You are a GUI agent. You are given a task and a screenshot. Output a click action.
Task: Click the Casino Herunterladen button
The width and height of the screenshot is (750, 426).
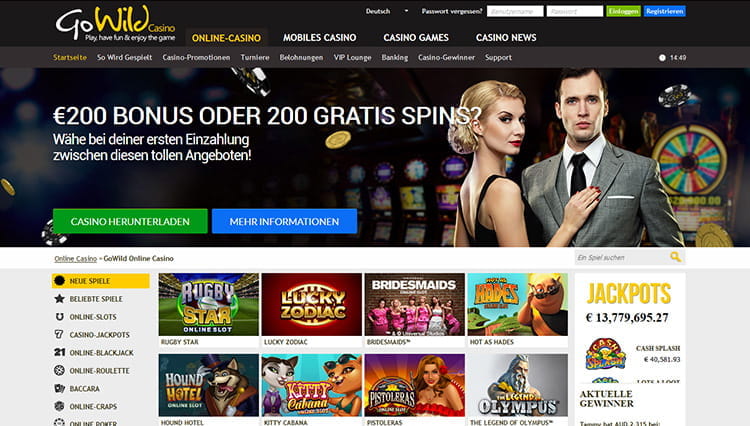[130, 221]
